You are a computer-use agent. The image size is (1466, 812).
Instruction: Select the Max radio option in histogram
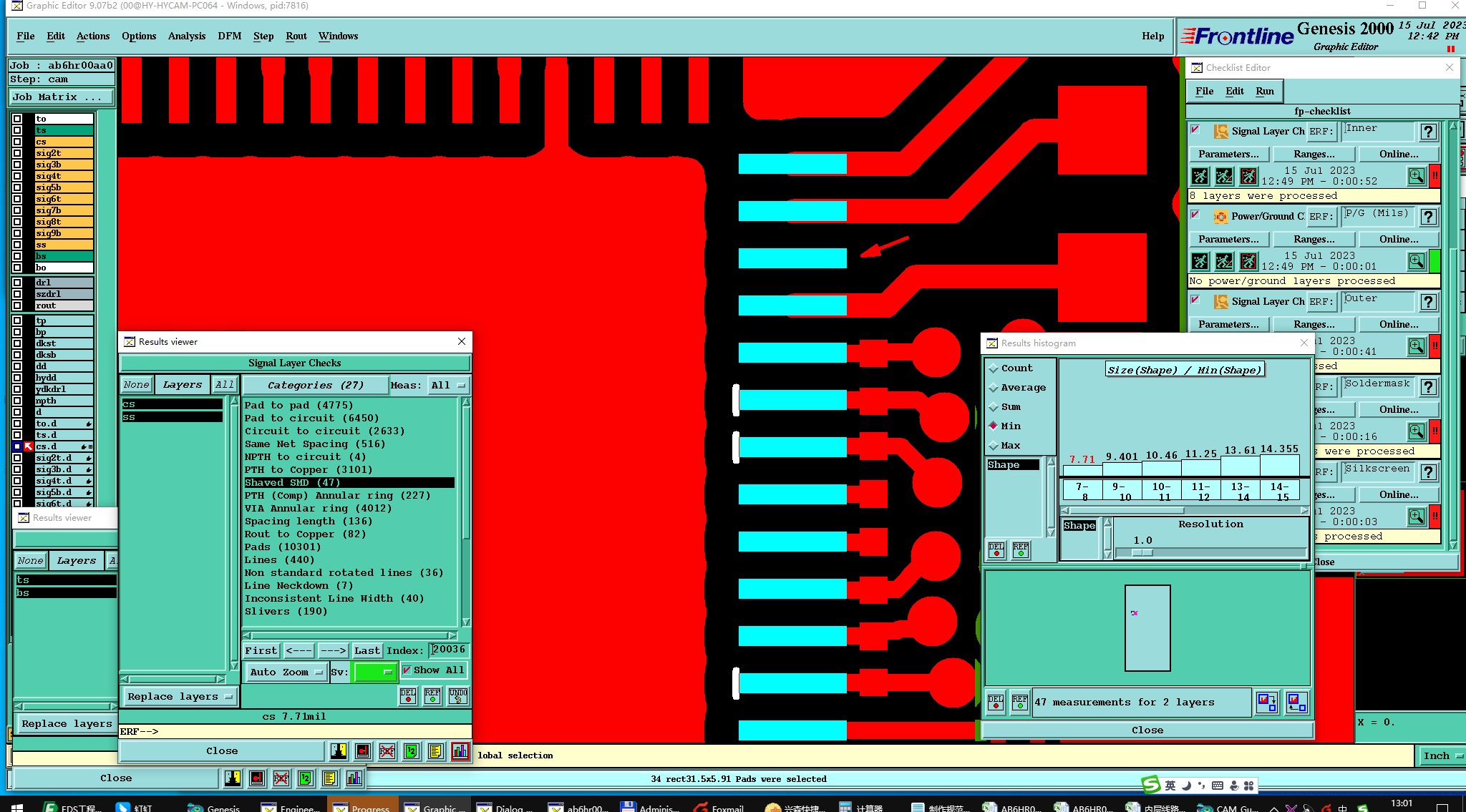click(994, 446)
